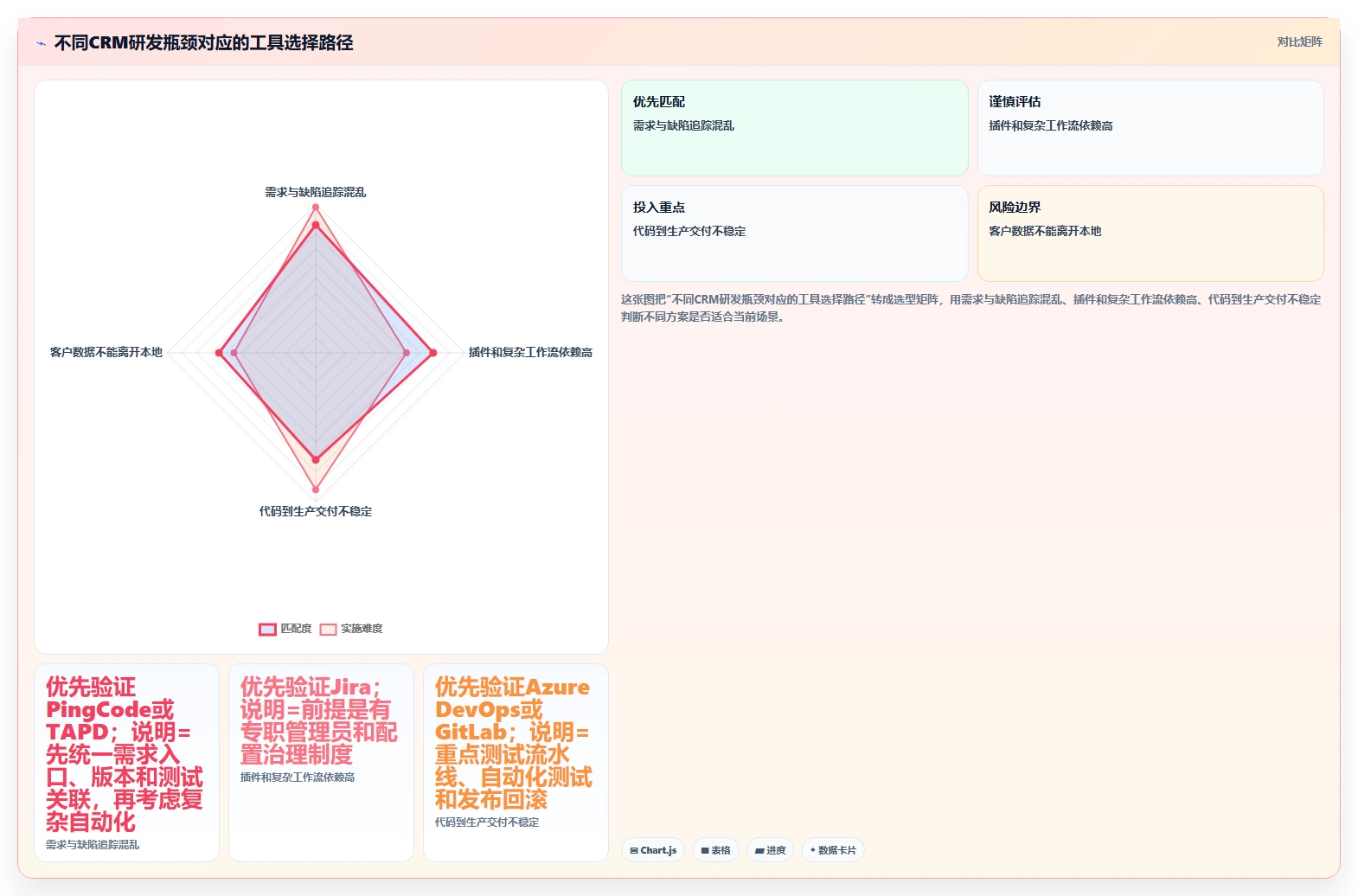Screen dimensions: 1358x896
Task: Click the 客户数据不能离开本地 radar axis label
Action: click(x=106, y=352)
